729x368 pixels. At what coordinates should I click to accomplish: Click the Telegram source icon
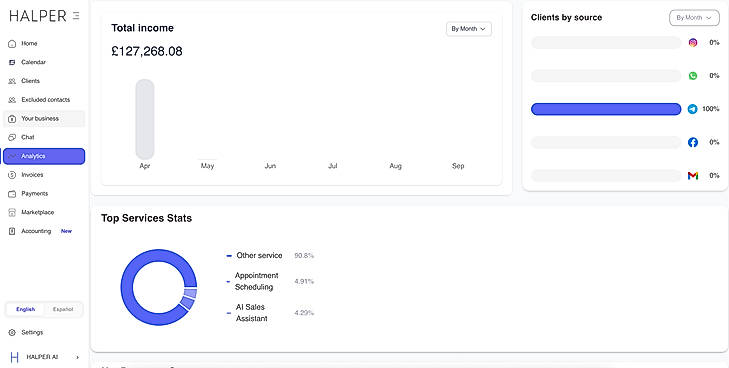coord(693,109)
